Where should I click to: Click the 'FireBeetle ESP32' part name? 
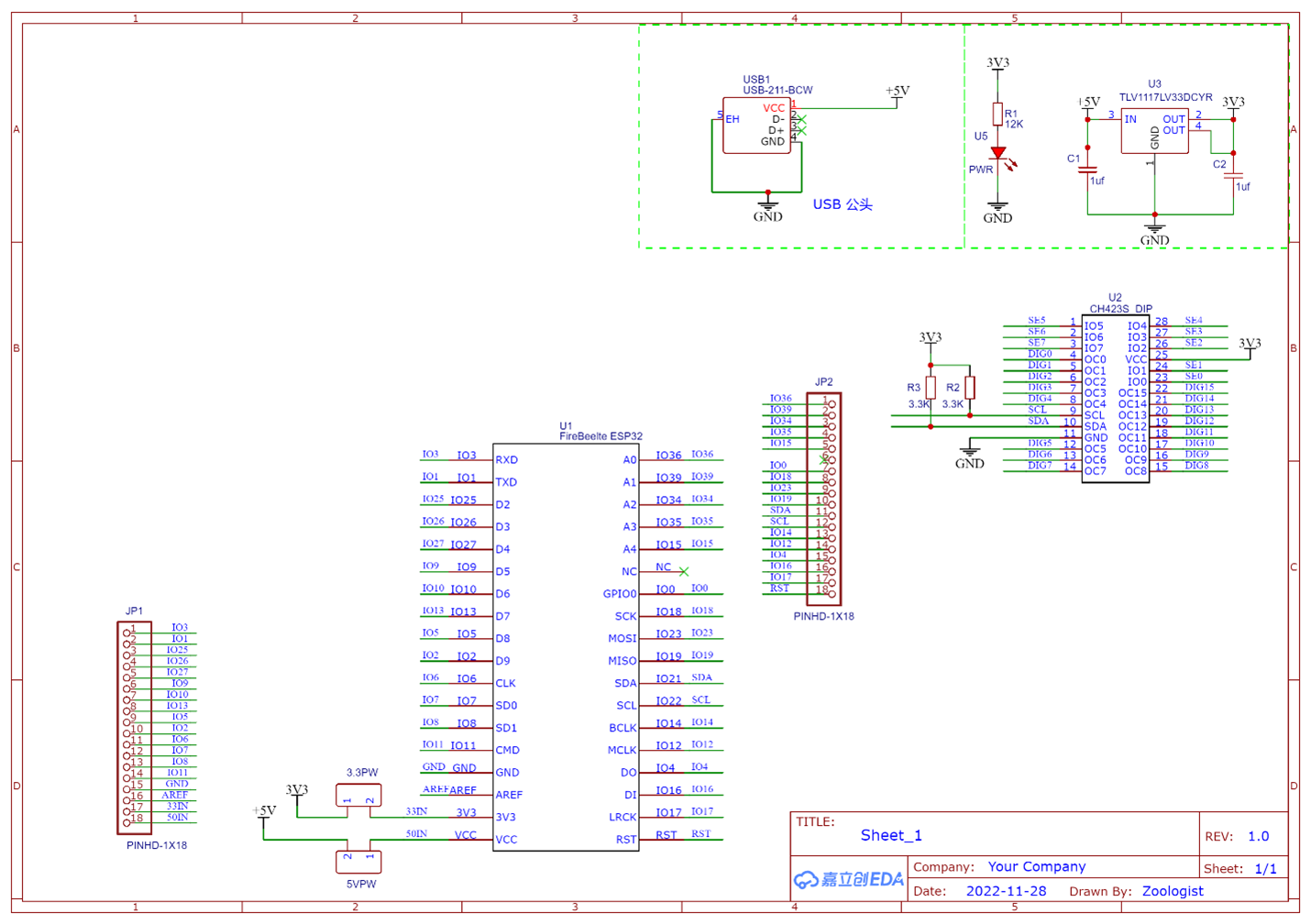pyautogui.click(x=601, y=436)
